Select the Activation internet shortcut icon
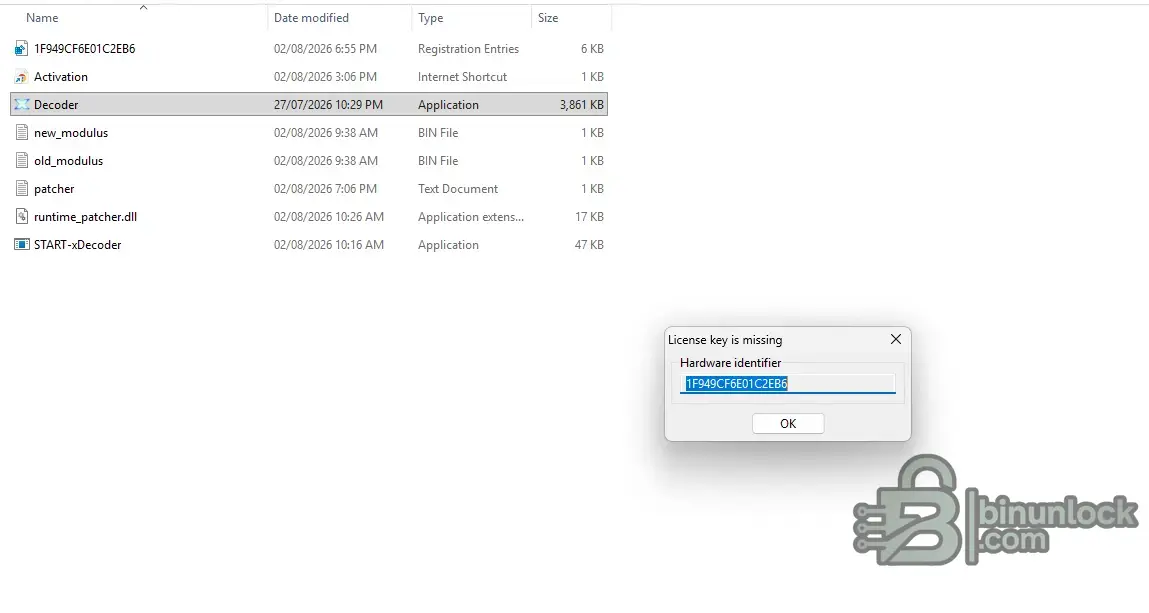Viewport: 1149px width, 613px height. point(21,77)
